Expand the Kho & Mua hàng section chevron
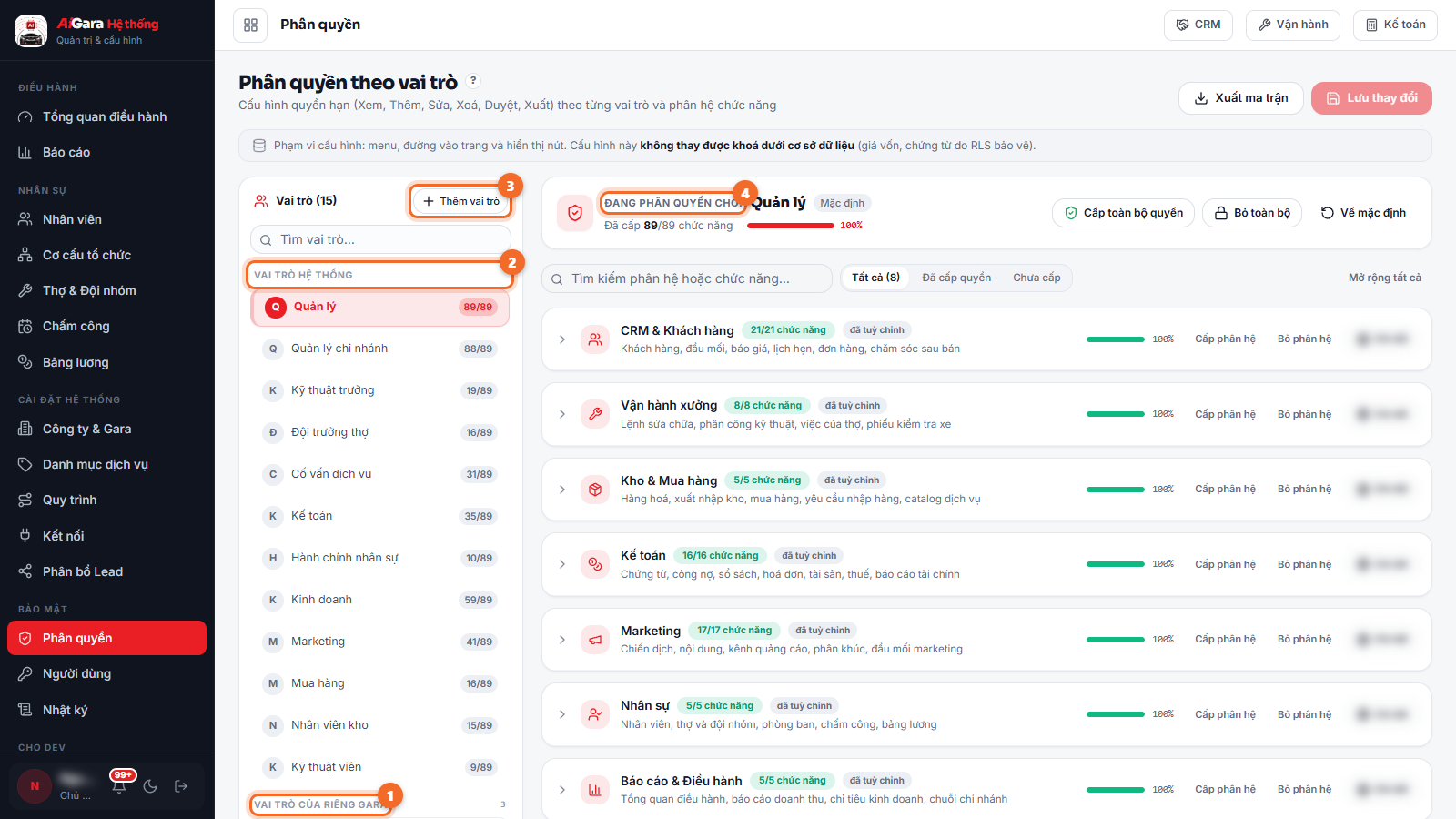1456x819 pixels. 562,490
